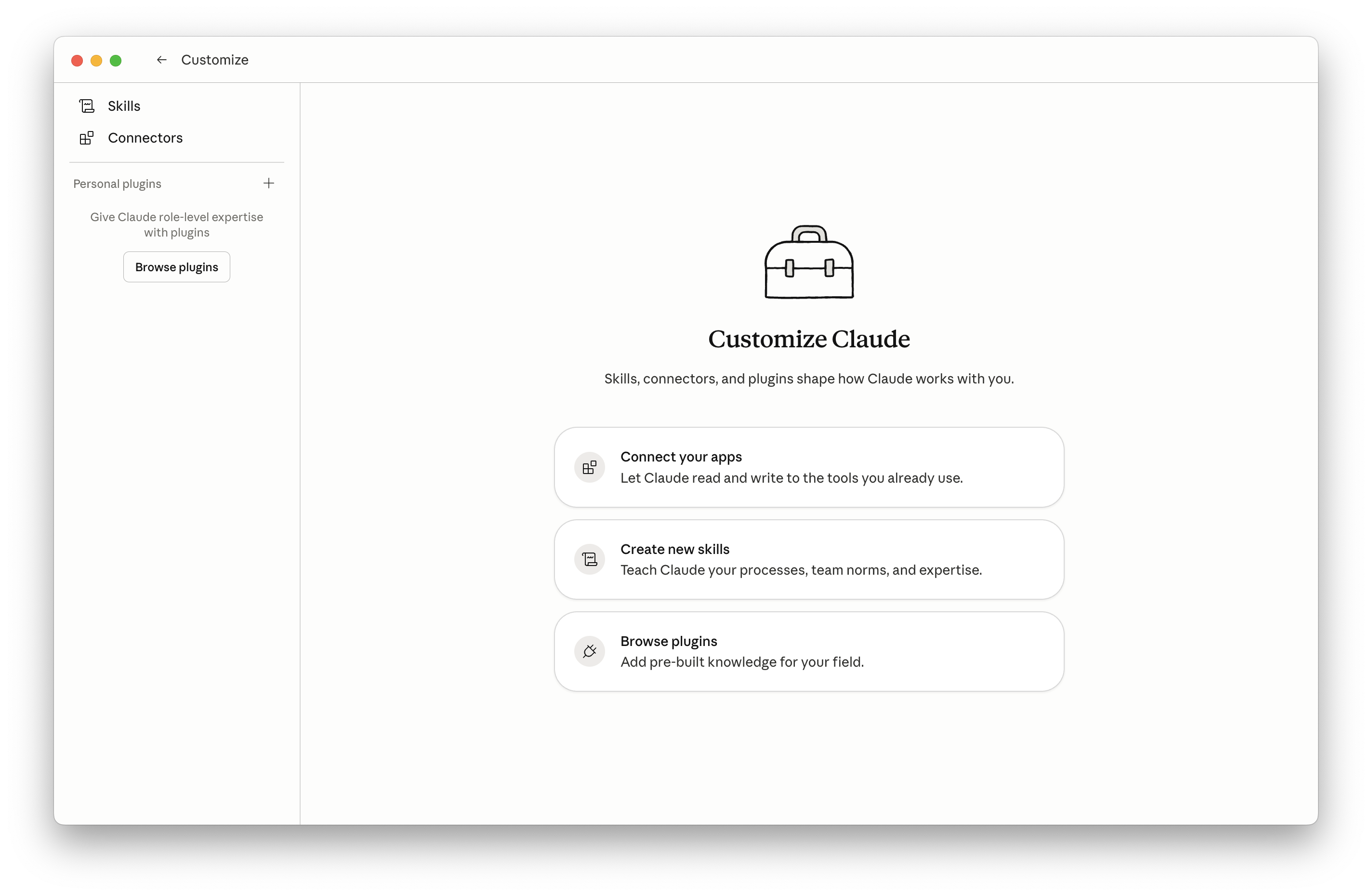Screen dimensions: 1372x896
Task: Add a personal plugin with plus icon
Action: click(x=269, y=184)
